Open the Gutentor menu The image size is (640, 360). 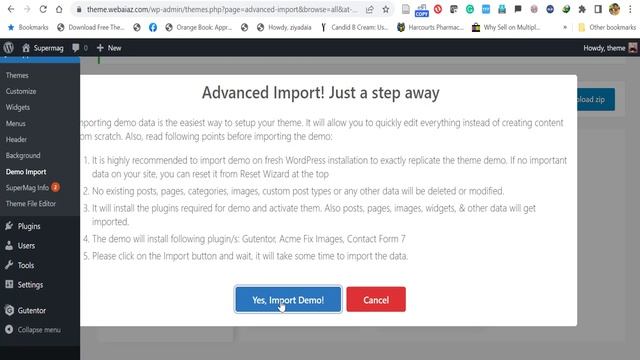pyautogui.click(x=26, y=310)
